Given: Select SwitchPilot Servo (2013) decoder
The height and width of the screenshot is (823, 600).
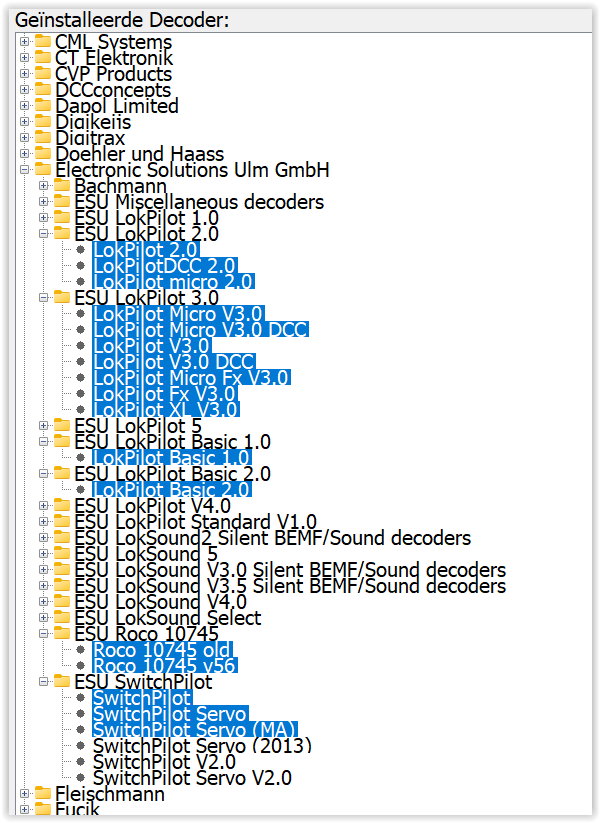Looking at the screenshot, I should pos(202,745).
